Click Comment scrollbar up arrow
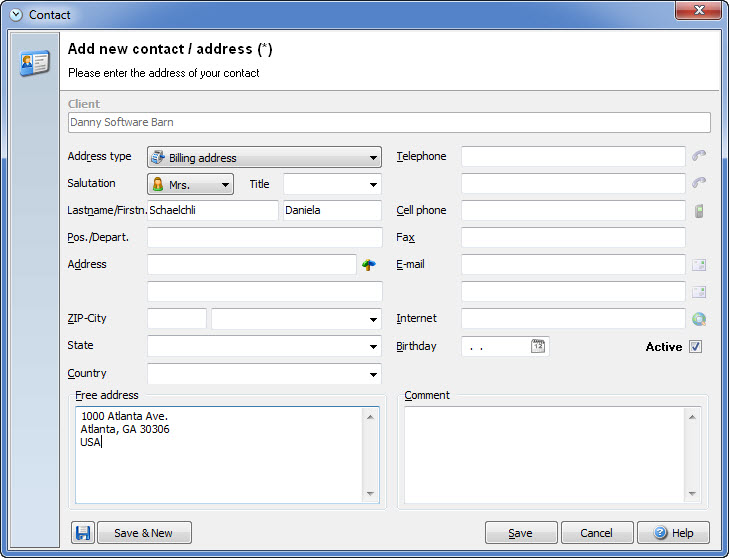This screenshot has height=558, width=729. click(x=692, y=417)
